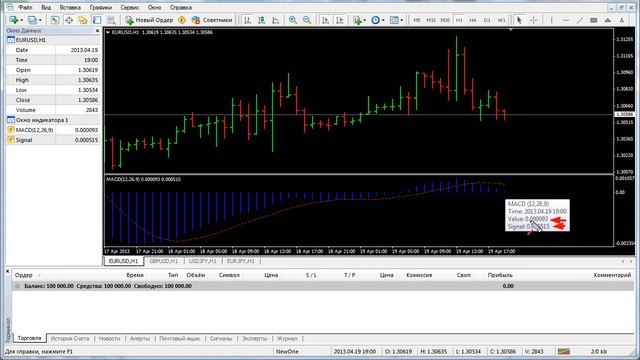Click the Templates toolbar icon
The height and width of the screenshot is (360, 640).
click(x=394, y=20)
